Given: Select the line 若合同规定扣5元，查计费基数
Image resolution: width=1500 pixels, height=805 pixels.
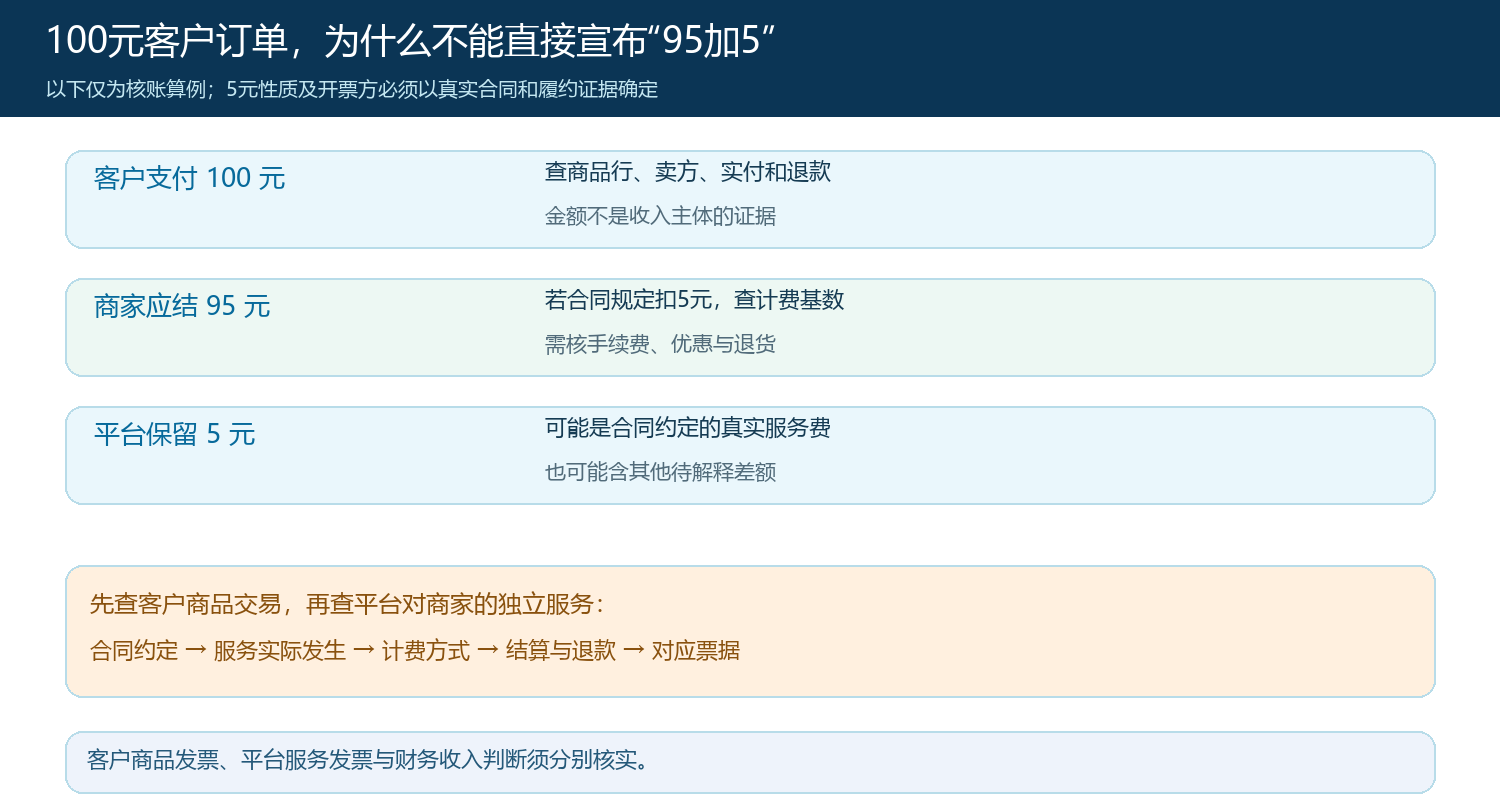Looking at the screenshot, I should pos(694,300).
